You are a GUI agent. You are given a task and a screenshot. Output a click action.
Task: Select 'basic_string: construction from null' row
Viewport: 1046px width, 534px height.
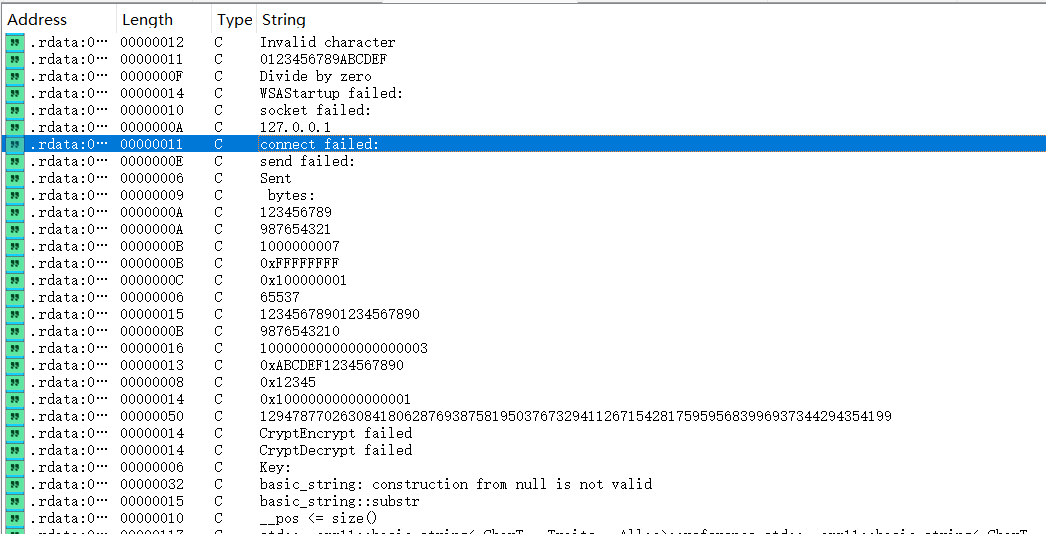[455, 484]
